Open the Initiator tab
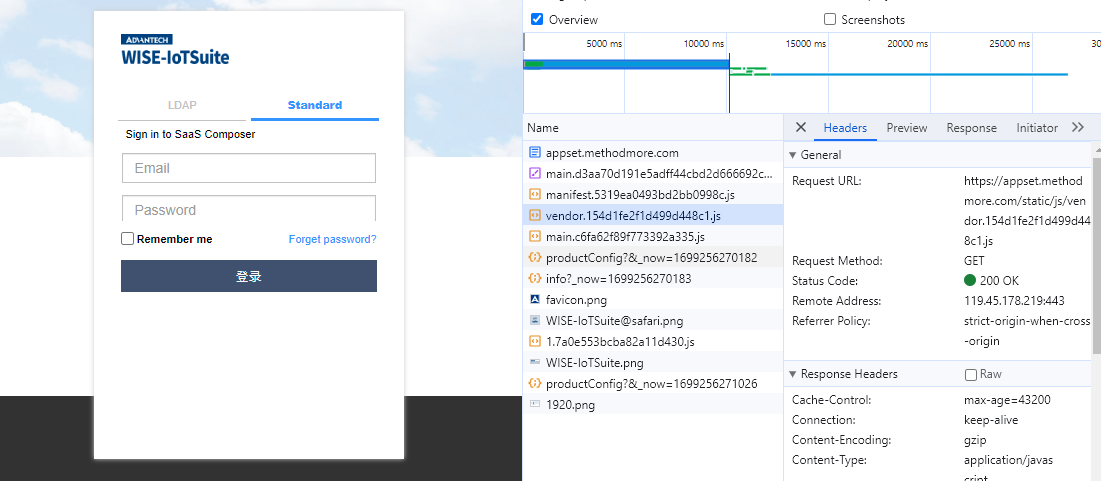 click(x=1037, y=128)
